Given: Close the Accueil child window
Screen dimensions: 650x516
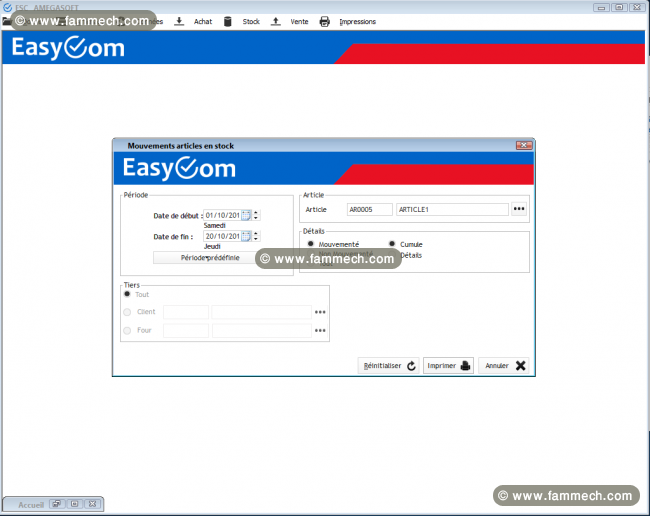Looking at the screenshot, I should click(x=93, y=504).
